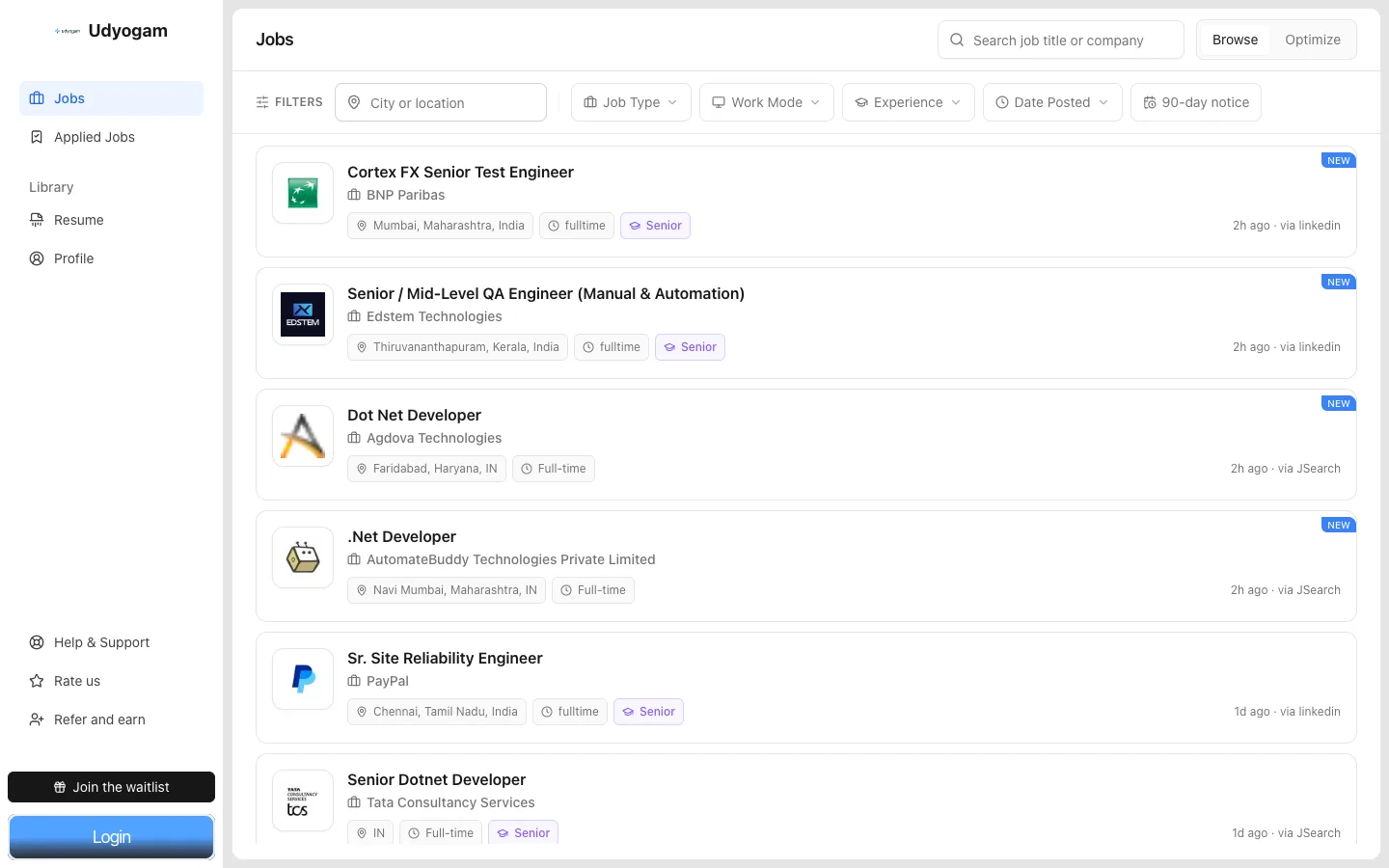The width and height of the screenshot is (1389, 868).
Task: Click briefcase icon beside Tata Consultancy Services
Action: pos(354,802)
